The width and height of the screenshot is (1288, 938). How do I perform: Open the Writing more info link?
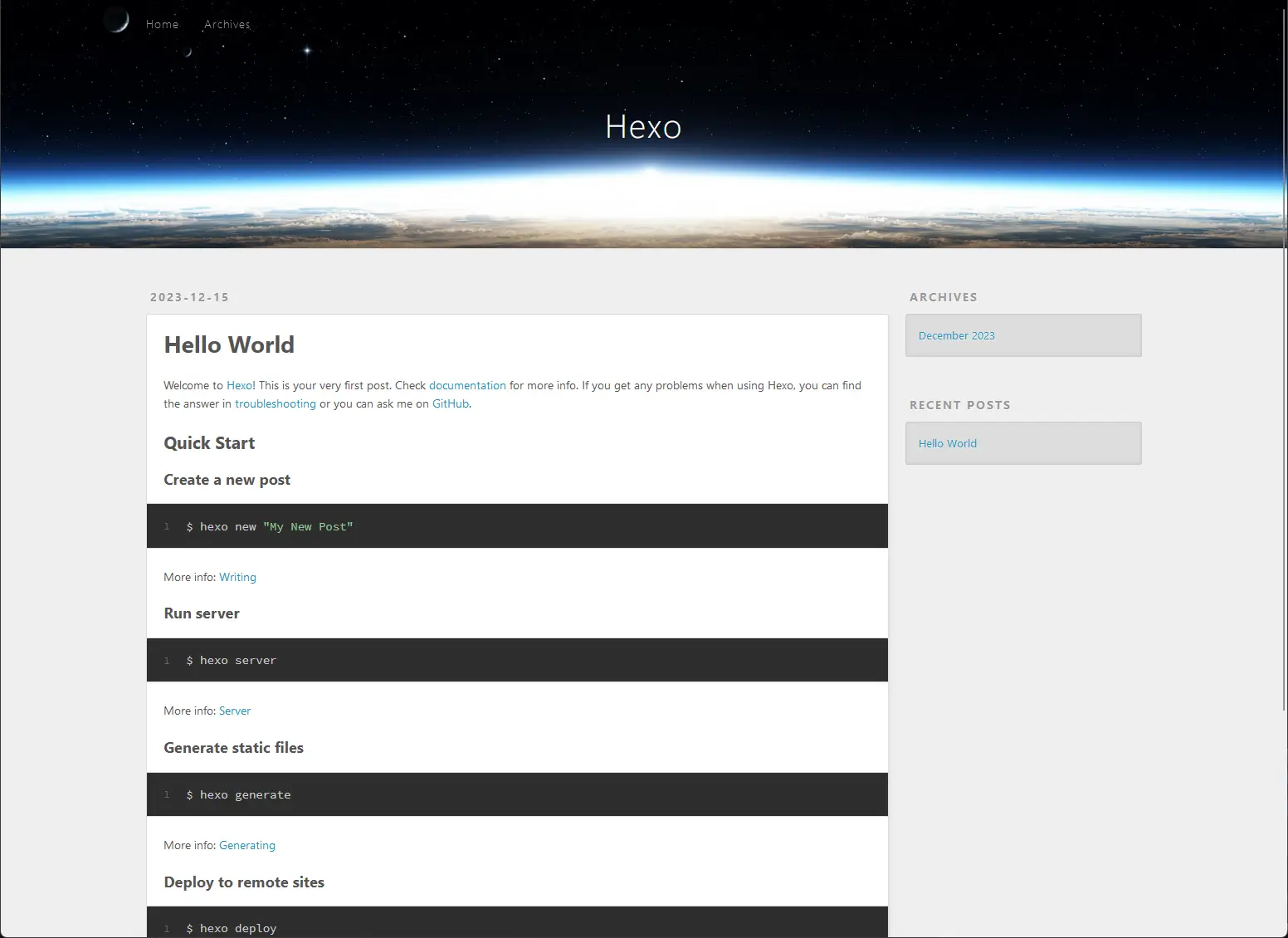click(x=237, y=577)
